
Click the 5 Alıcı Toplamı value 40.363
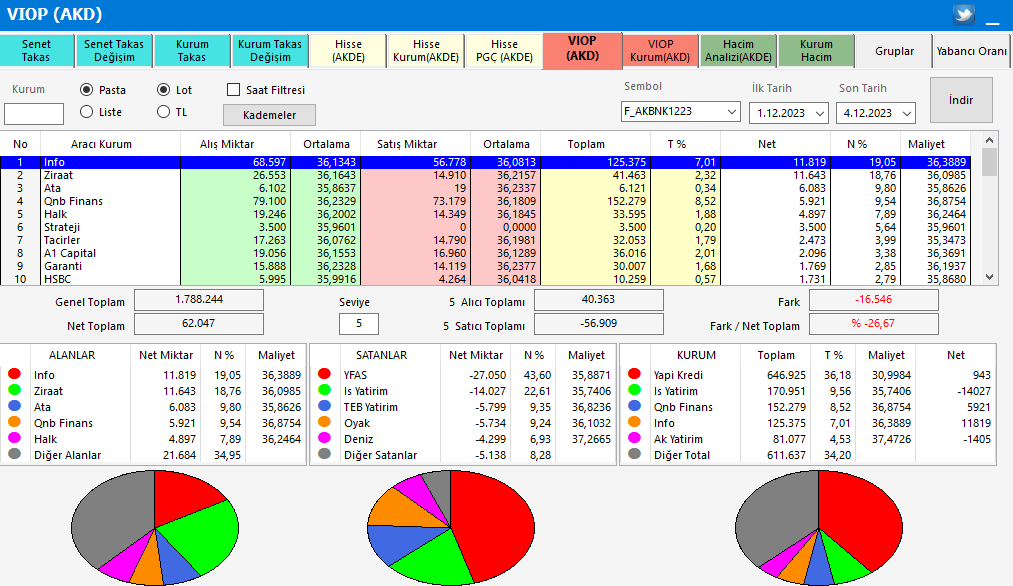(x=599, y=300)
